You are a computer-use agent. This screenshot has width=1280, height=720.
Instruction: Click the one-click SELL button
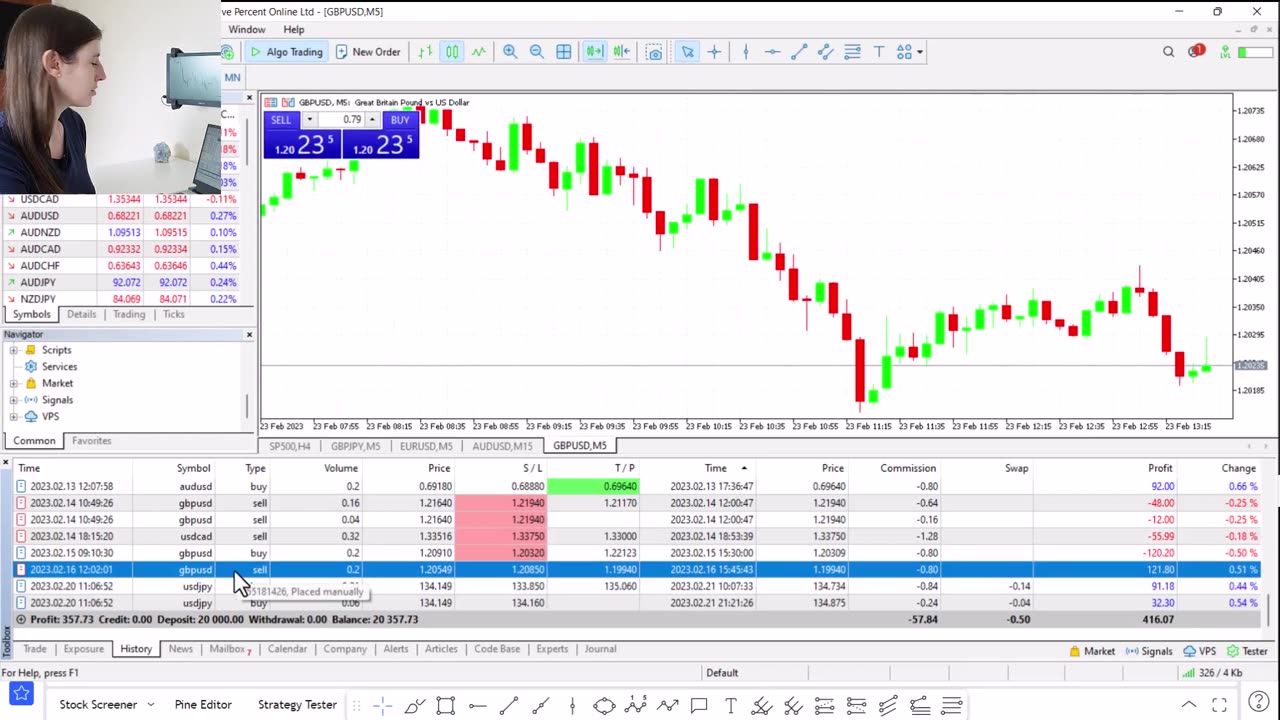281,120
